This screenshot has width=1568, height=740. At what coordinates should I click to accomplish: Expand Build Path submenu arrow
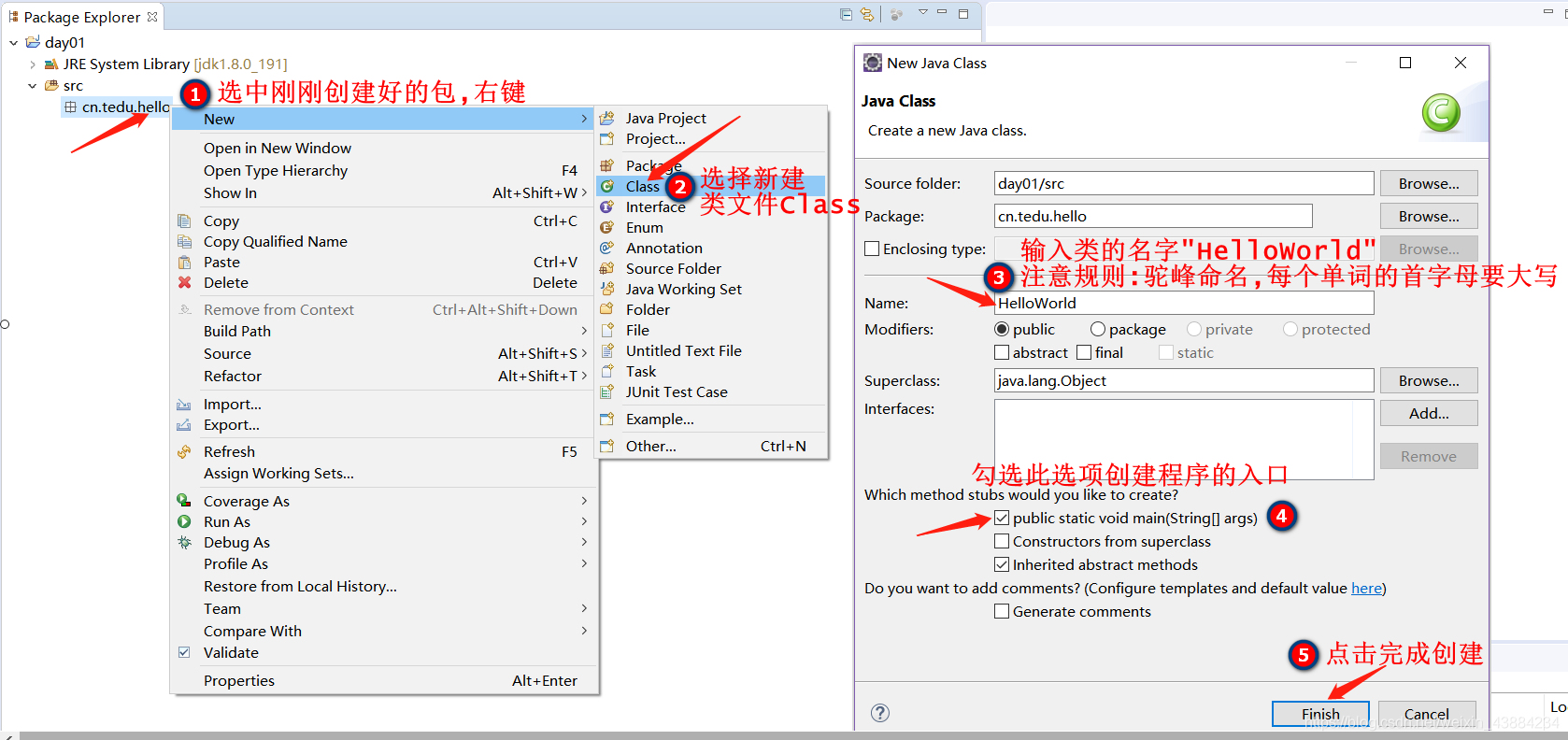(x=585, y=331)
